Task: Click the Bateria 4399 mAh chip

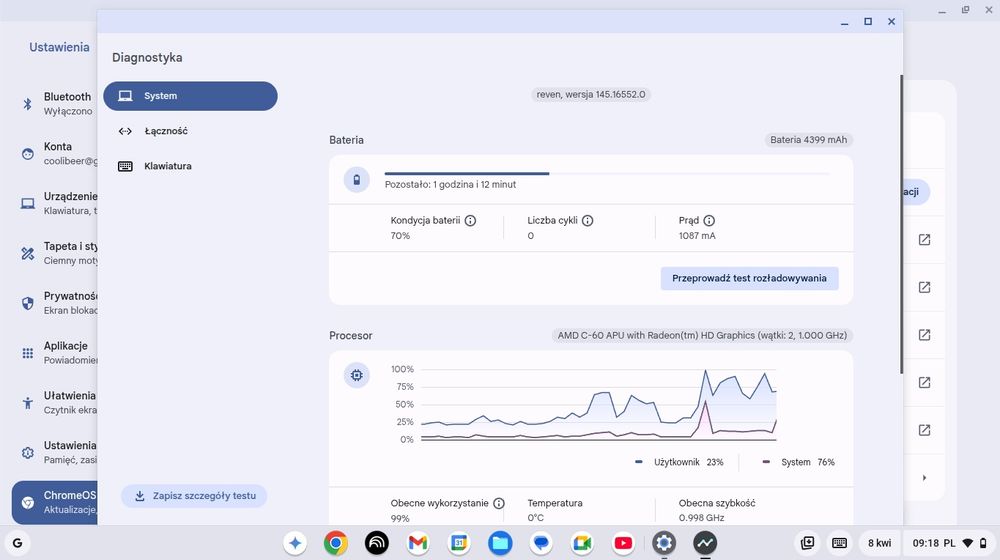Action: click(808, 140)
